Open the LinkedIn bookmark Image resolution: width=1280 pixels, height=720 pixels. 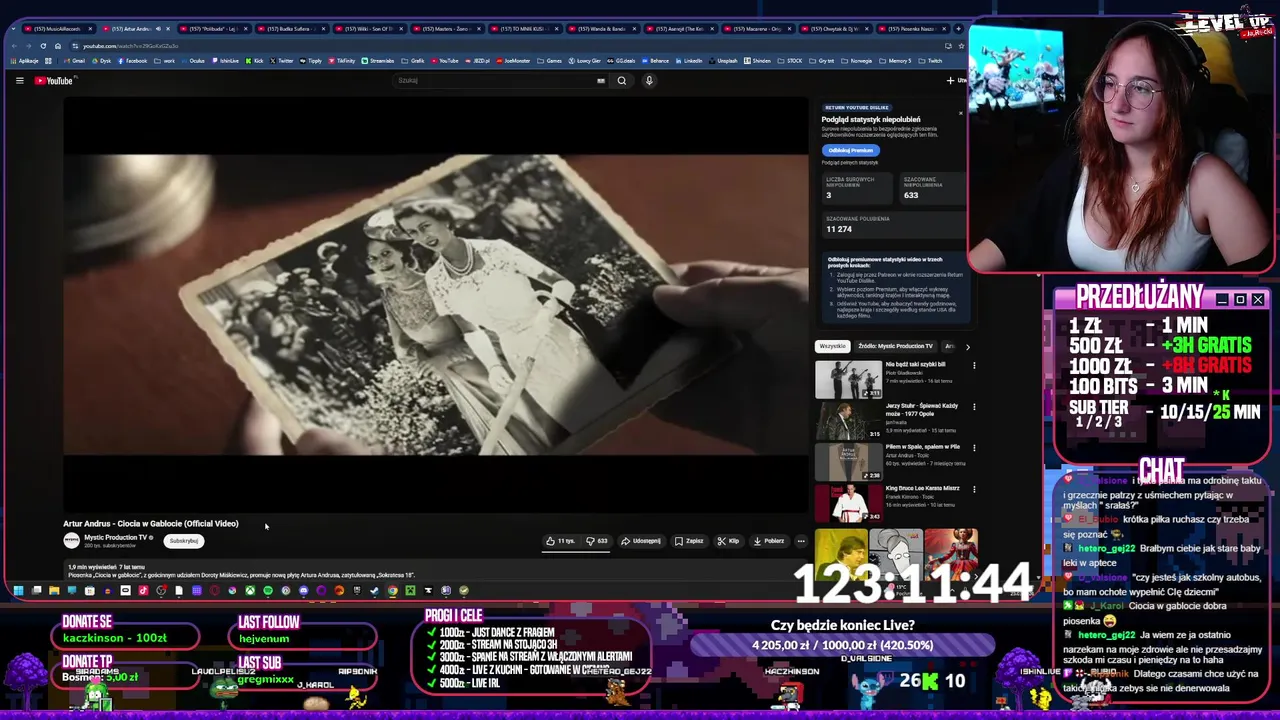(689, 61)
